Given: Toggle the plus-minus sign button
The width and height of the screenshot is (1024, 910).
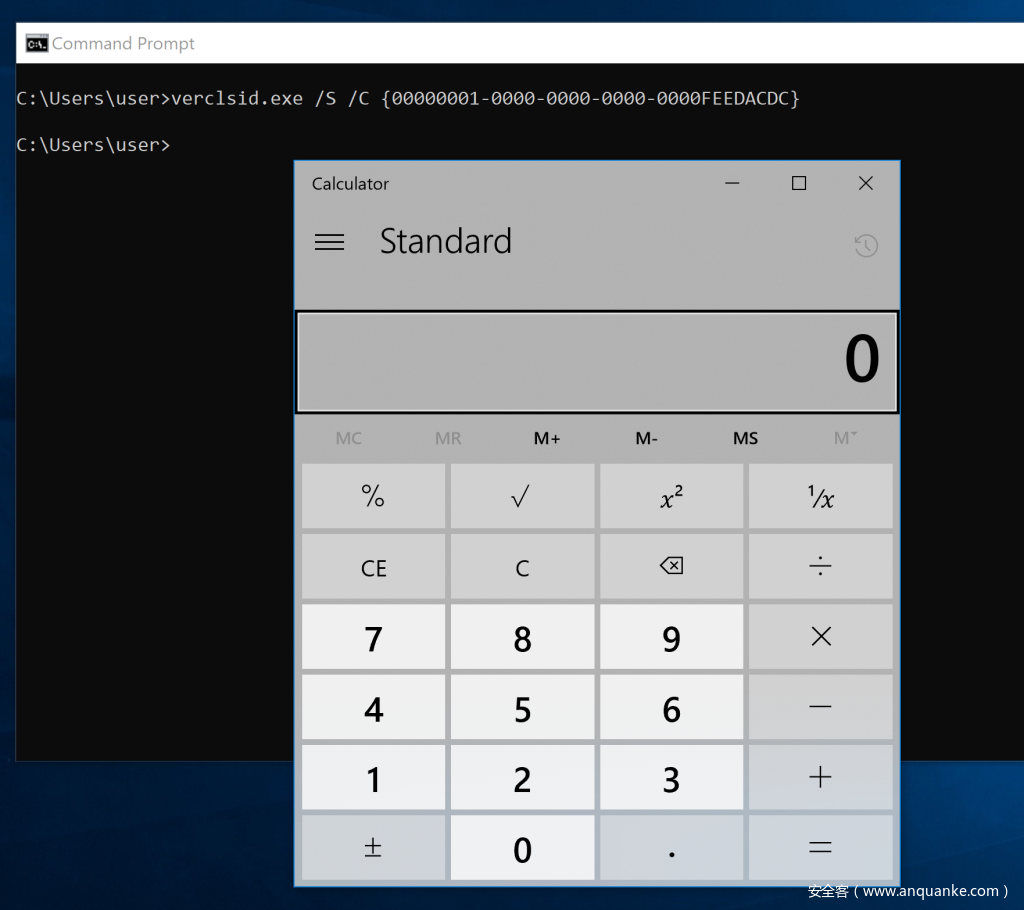Looking at the screenshot, I should click(373, 848).
